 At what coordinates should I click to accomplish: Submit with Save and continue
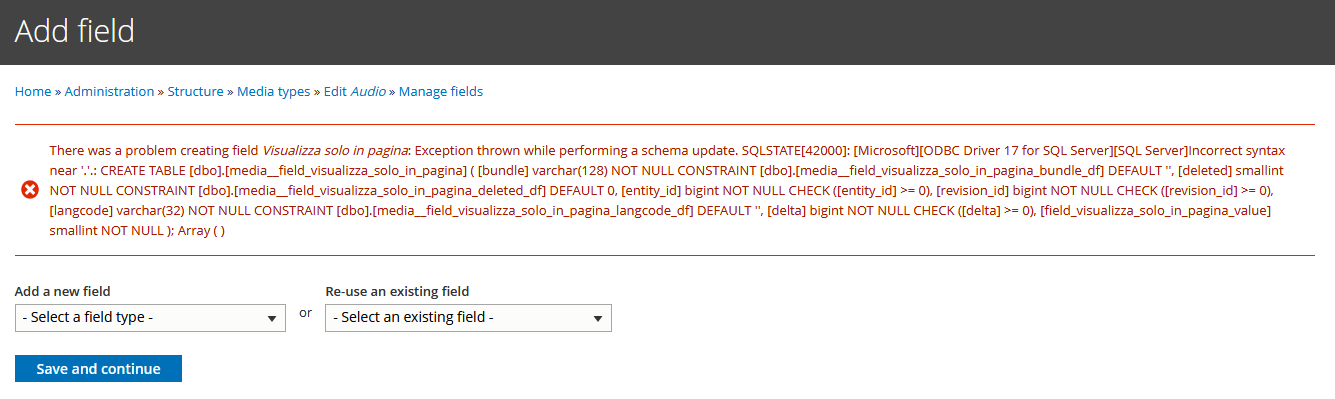pyautogui.click(x=98, y=369)
